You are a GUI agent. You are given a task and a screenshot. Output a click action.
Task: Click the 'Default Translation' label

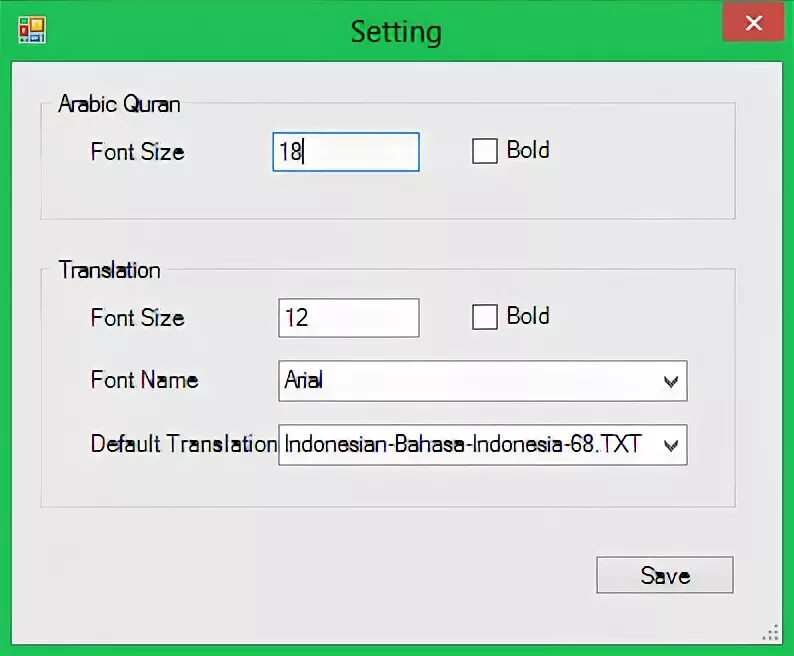point(184,444)
